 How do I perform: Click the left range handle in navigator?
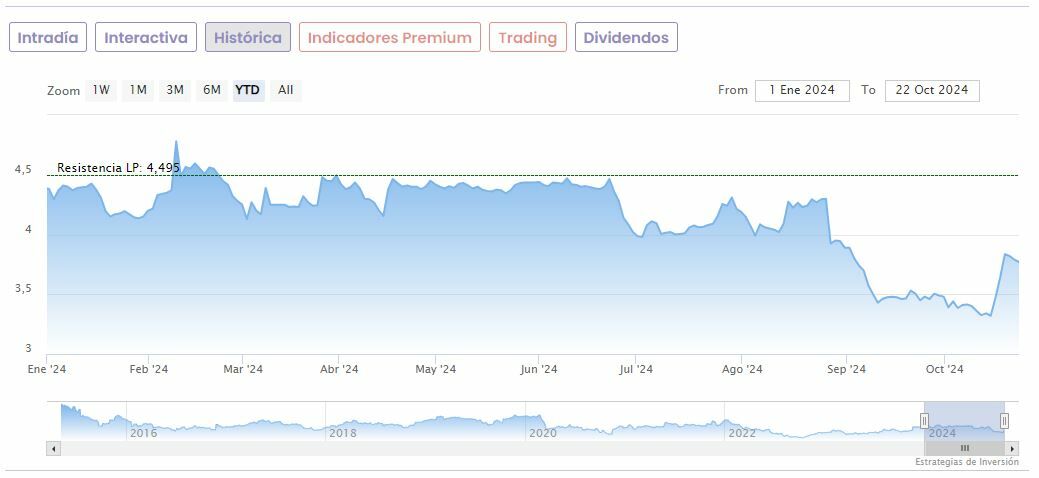click(x=924, y=421)
